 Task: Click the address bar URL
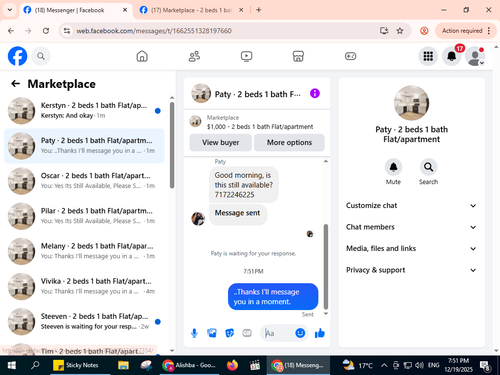click(x=154, y=31)
